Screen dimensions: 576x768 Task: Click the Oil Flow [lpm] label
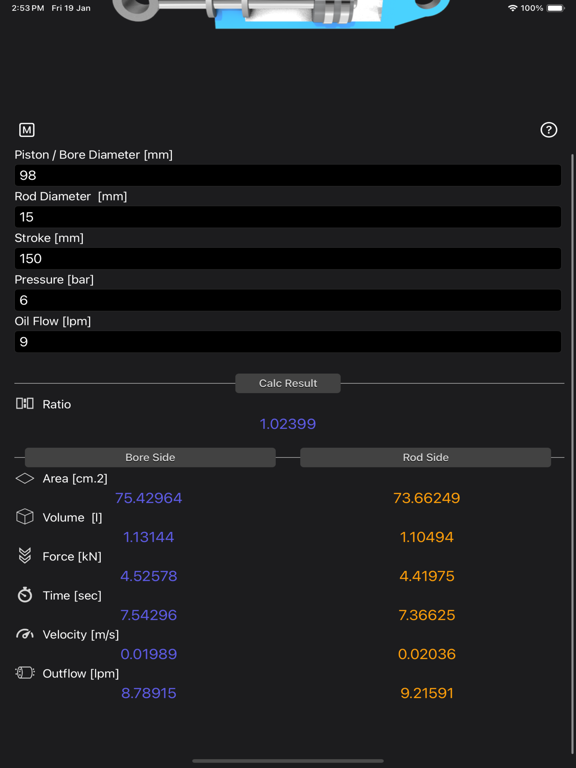[x=53, y=321]
